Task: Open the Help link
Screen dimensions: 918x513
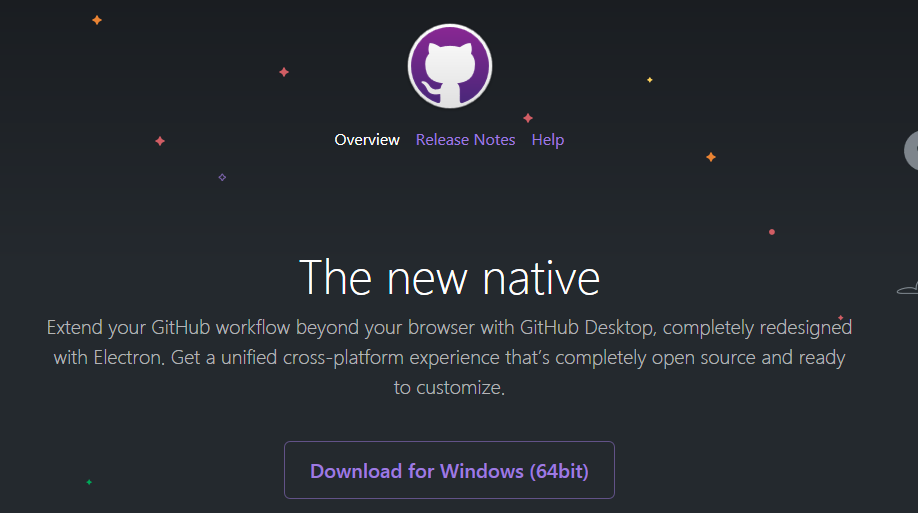Action: coord(548,140)
